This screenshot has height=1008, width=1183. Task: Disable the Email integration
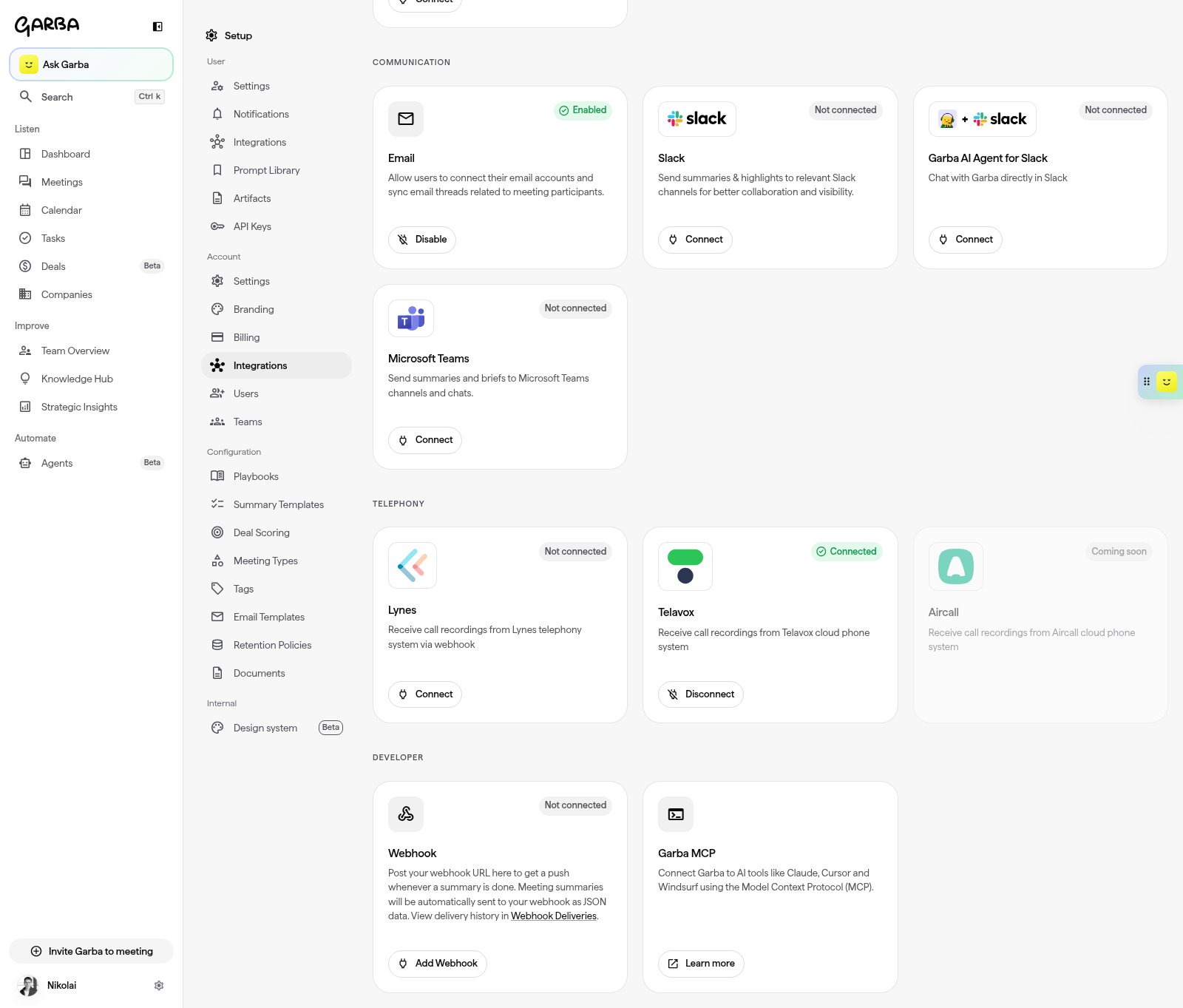point(422,240)
